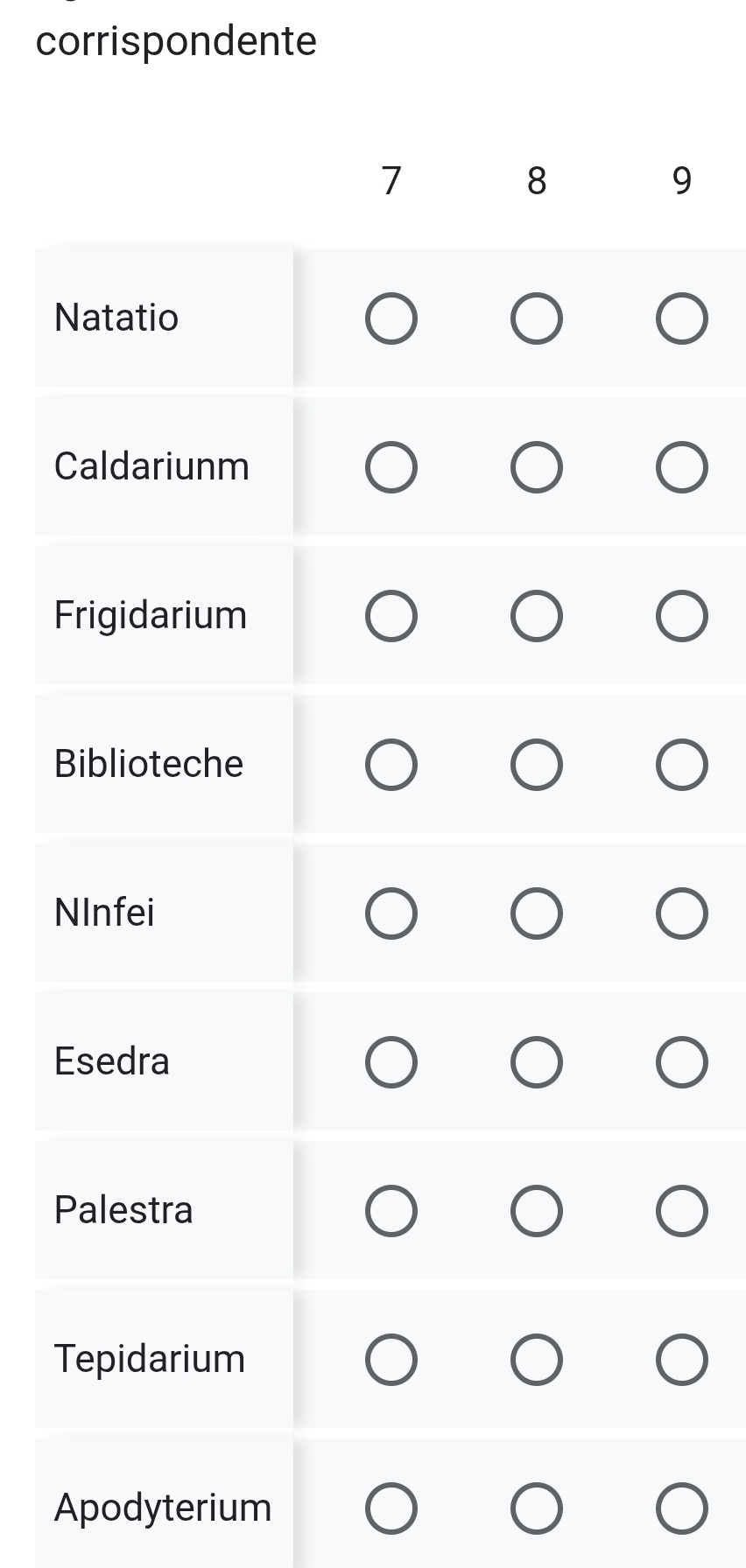746x1568 pixels.
Task: Select option 8 for Natatio
Action: click(537, 318)
